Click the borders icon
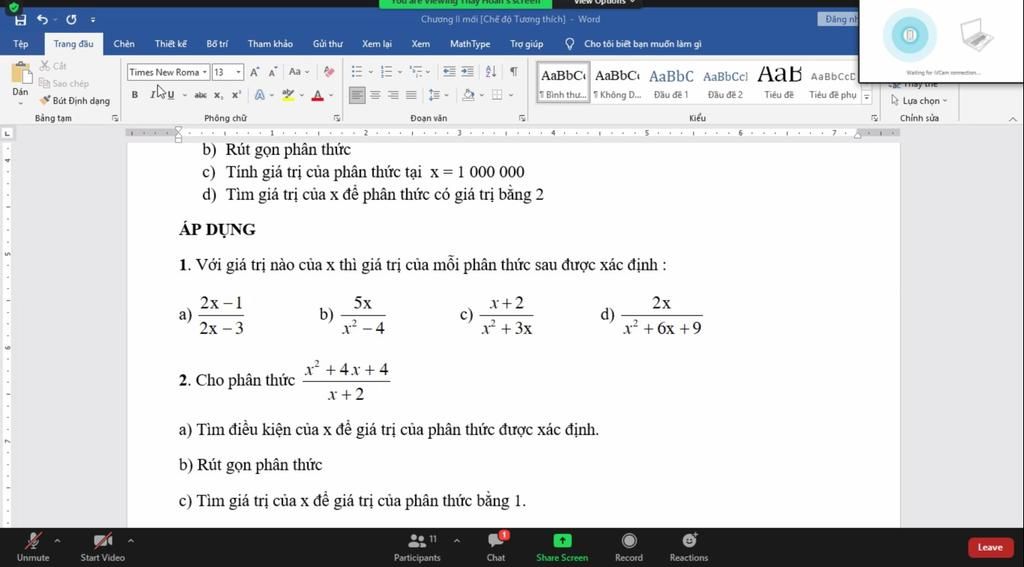Screen dimensions: 1024x567 [x=497, y=95]
